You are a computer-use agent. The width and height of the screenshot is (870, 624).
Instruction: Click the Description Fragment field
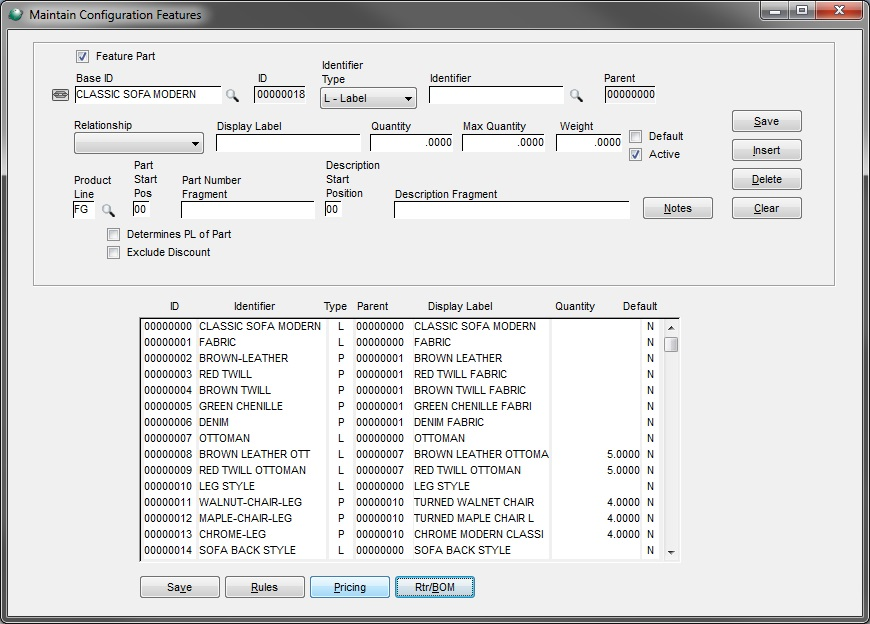point(512,210)
